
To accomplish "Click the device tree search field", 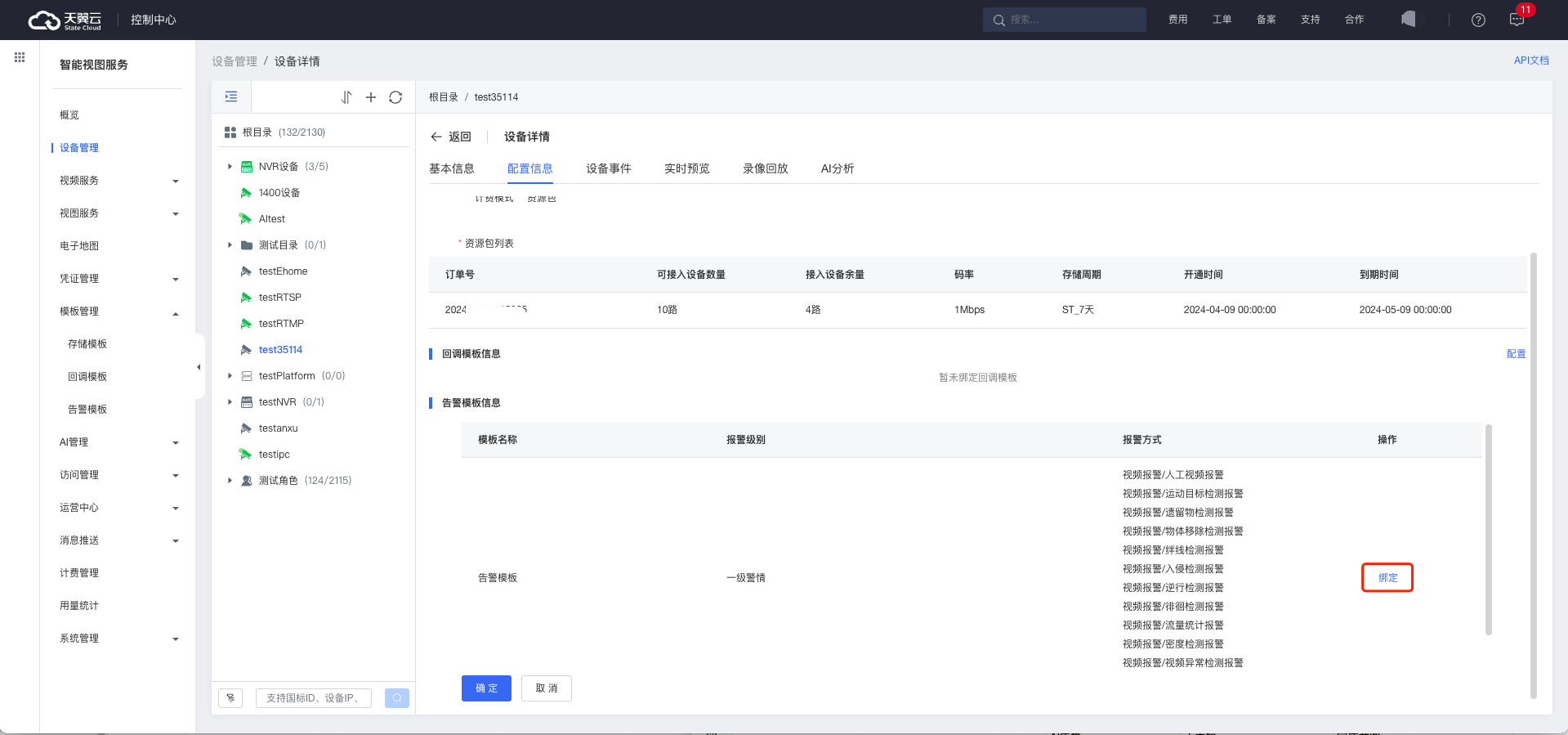I will pyautogui.click(x=314, y=697).
